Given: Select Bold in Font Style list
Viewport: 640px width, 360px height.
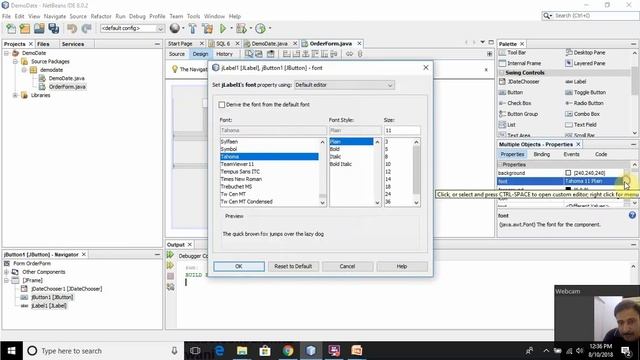Looking at the screenshot, I should pos(335,149).
